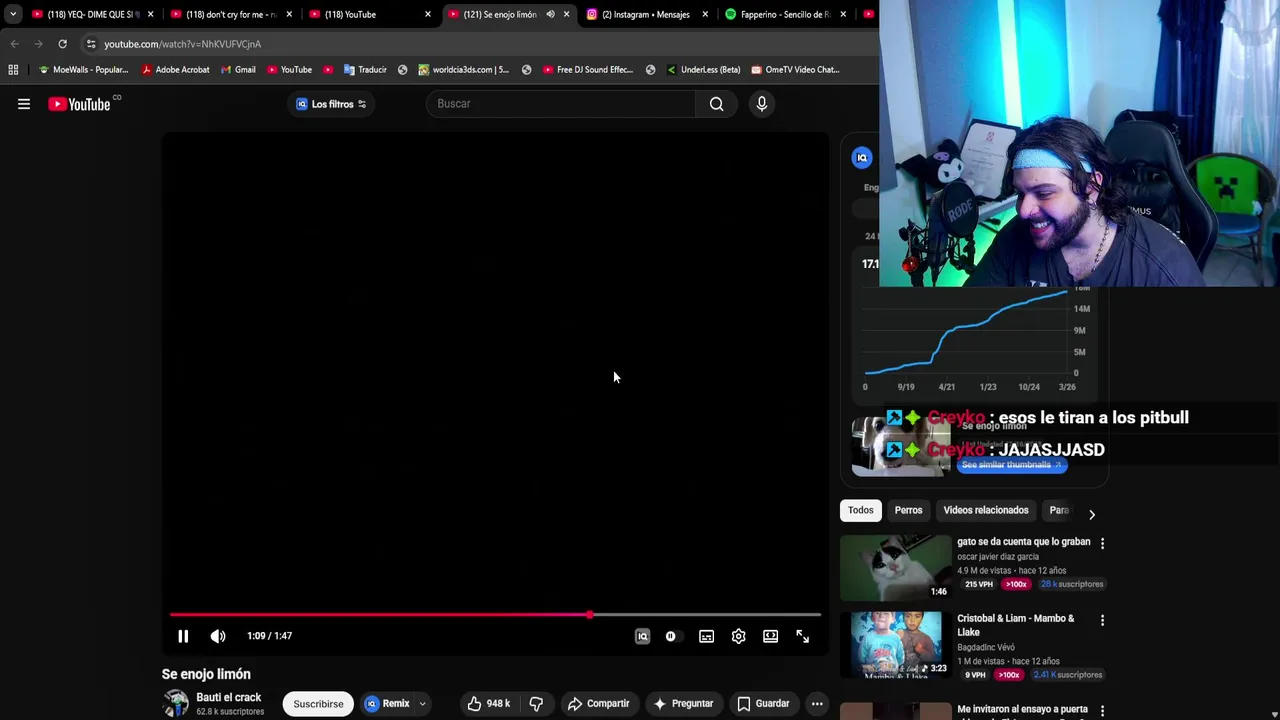Screen dimensions: 1280x720
Task: Open the player settings gear
Action: pyautogui.click(x=738, y=636)
